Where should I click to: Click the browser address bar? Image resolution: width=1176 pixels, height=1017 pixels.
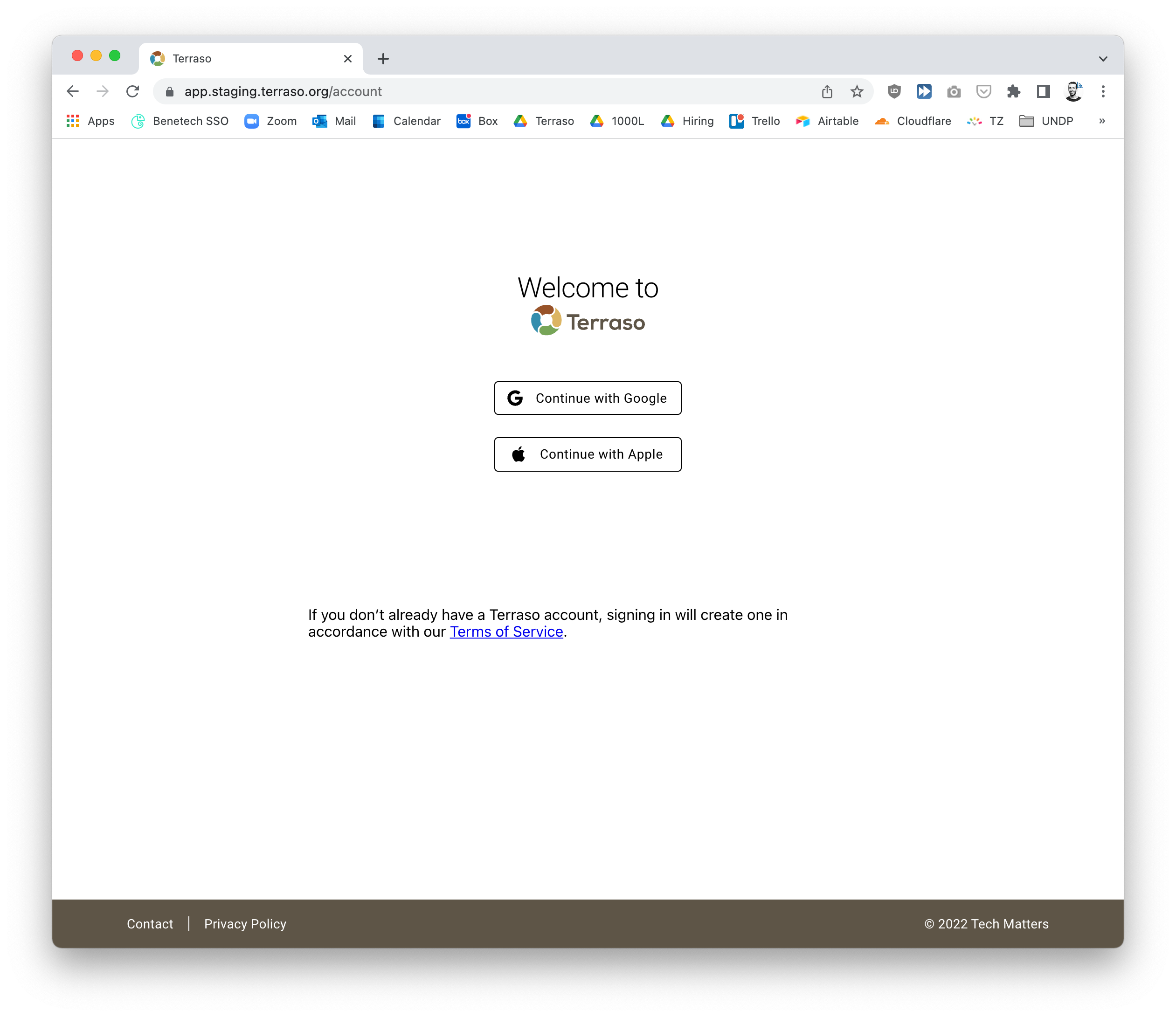(454, 91)
